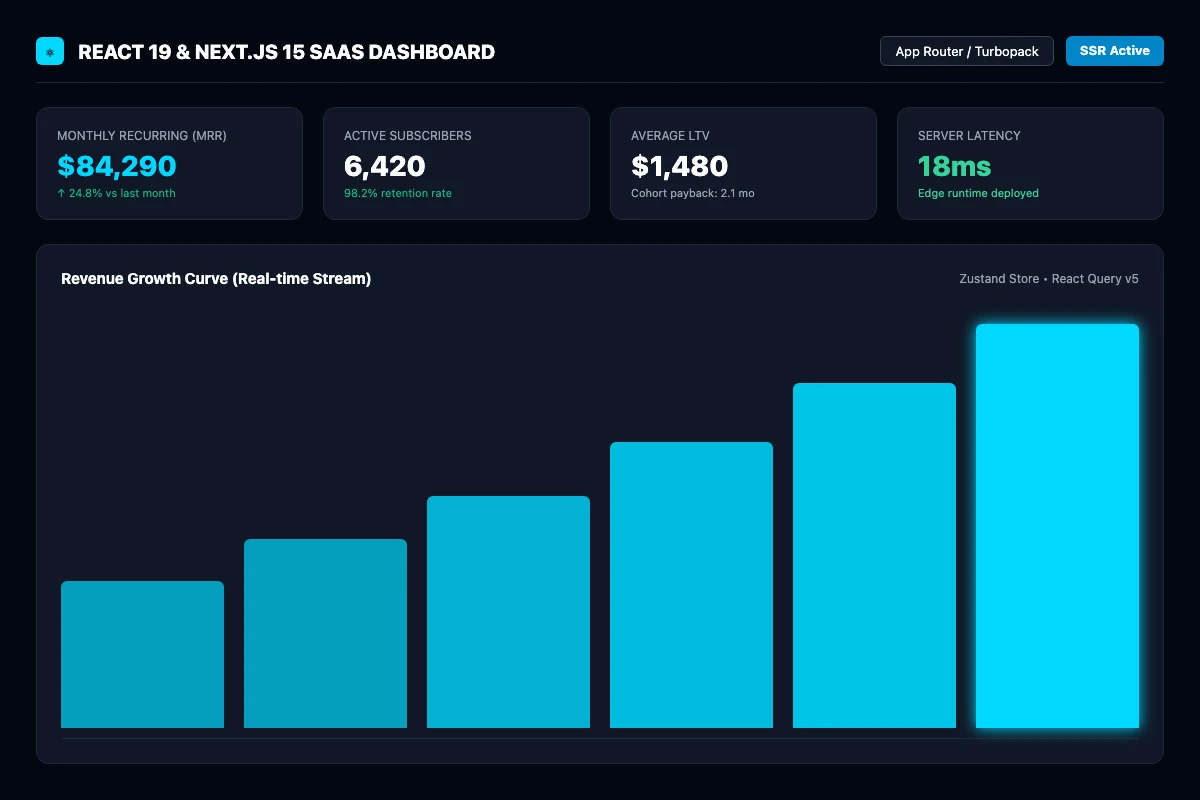The height and width of the screenshot is (800, 1200).
Task: Open the Monthly Recurring (MRR) card
Action: pos(169,163)
